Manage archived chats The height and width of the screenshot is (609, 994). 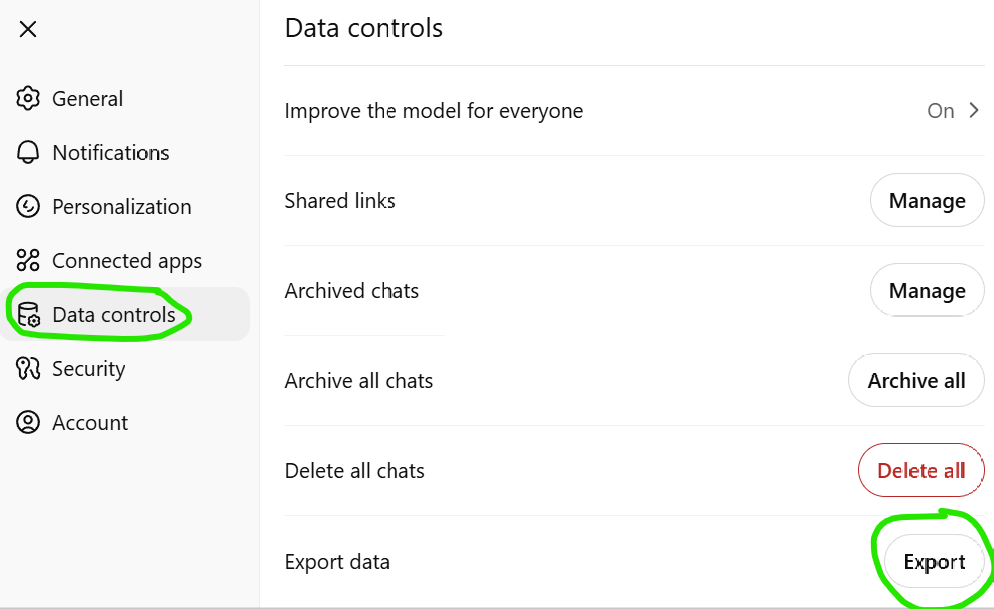click(927, 291)
